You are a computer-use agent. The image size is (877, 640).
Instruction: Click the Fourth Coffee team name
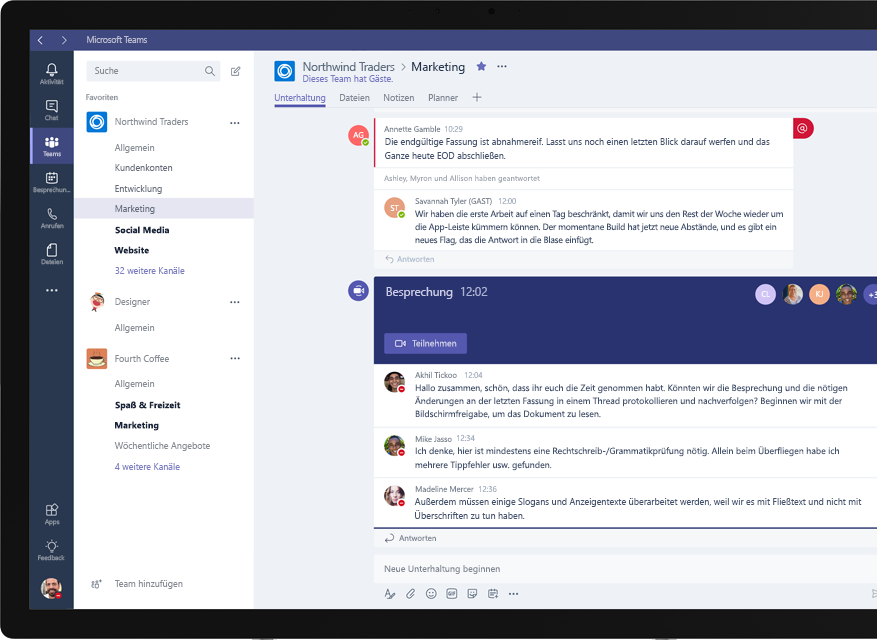[142, 359]
